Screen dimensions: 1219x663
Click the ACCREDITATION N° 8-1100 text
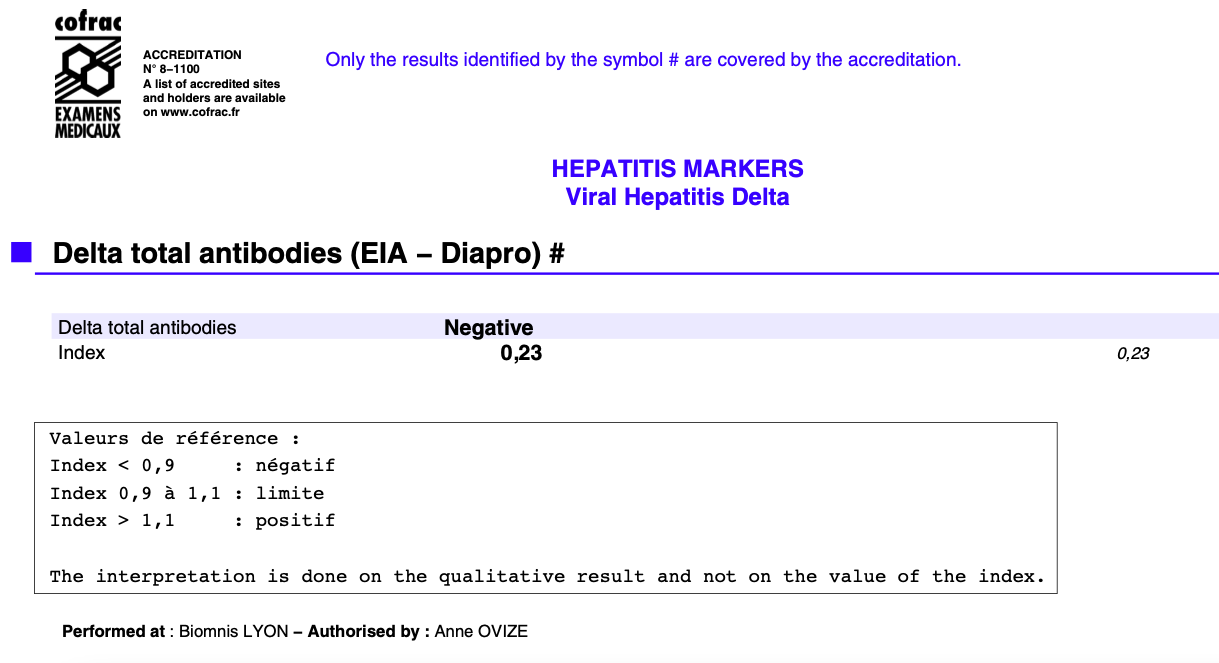[192, 62]
